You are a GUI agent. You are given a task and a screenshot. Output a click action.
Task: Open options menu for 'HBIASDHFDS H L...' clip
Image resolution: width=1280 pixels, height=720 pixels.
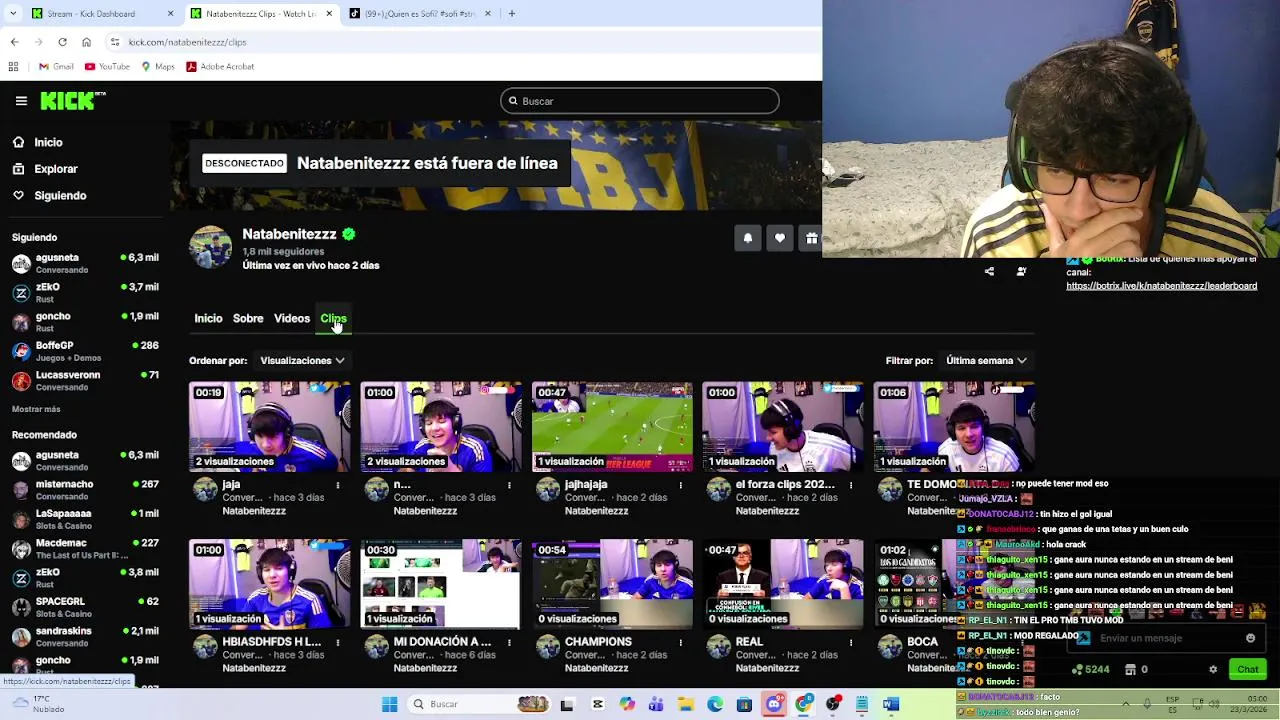(x=338, y=642)
